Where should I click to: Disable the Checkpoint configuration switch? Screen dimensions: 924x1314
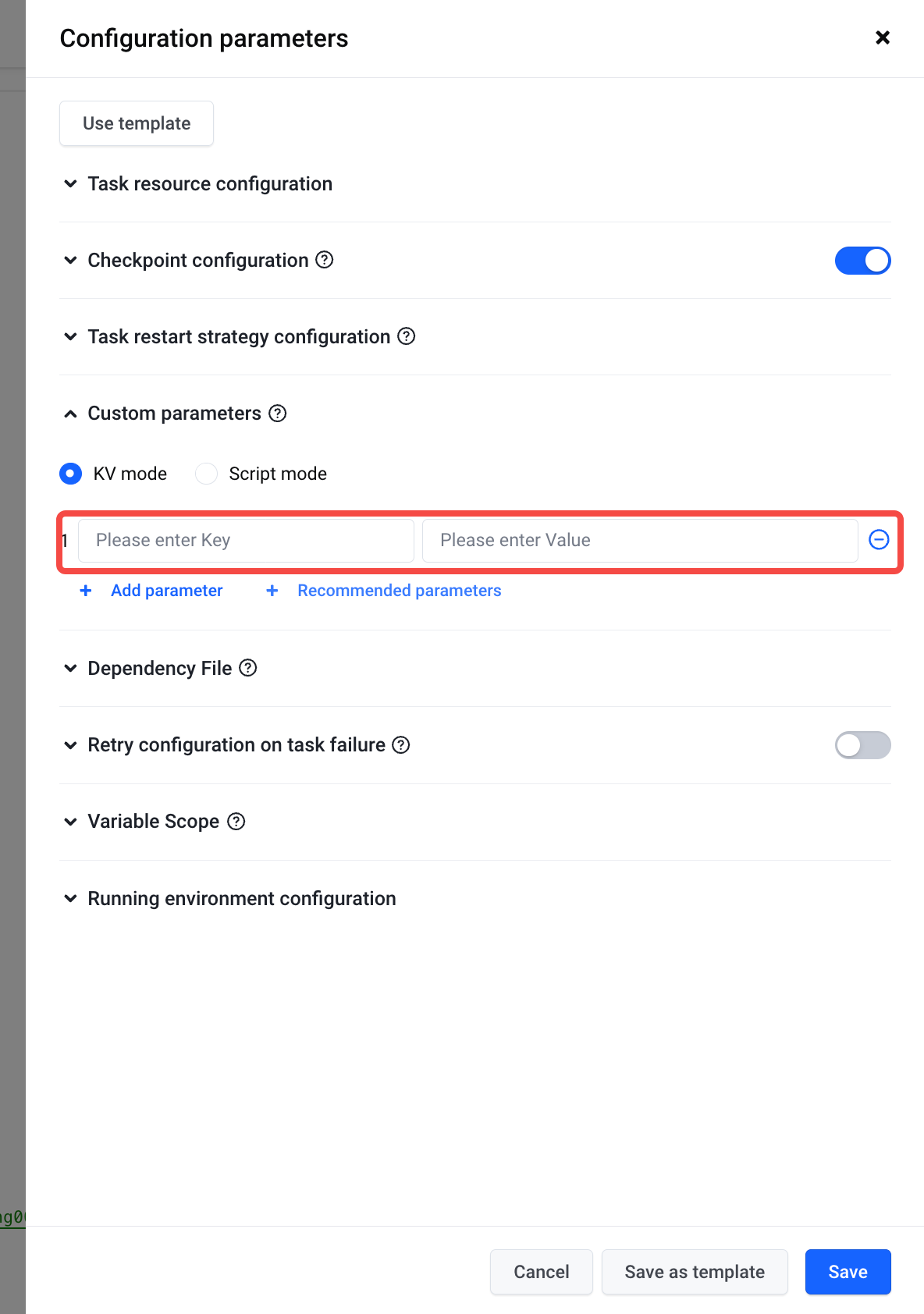[863, 261]
